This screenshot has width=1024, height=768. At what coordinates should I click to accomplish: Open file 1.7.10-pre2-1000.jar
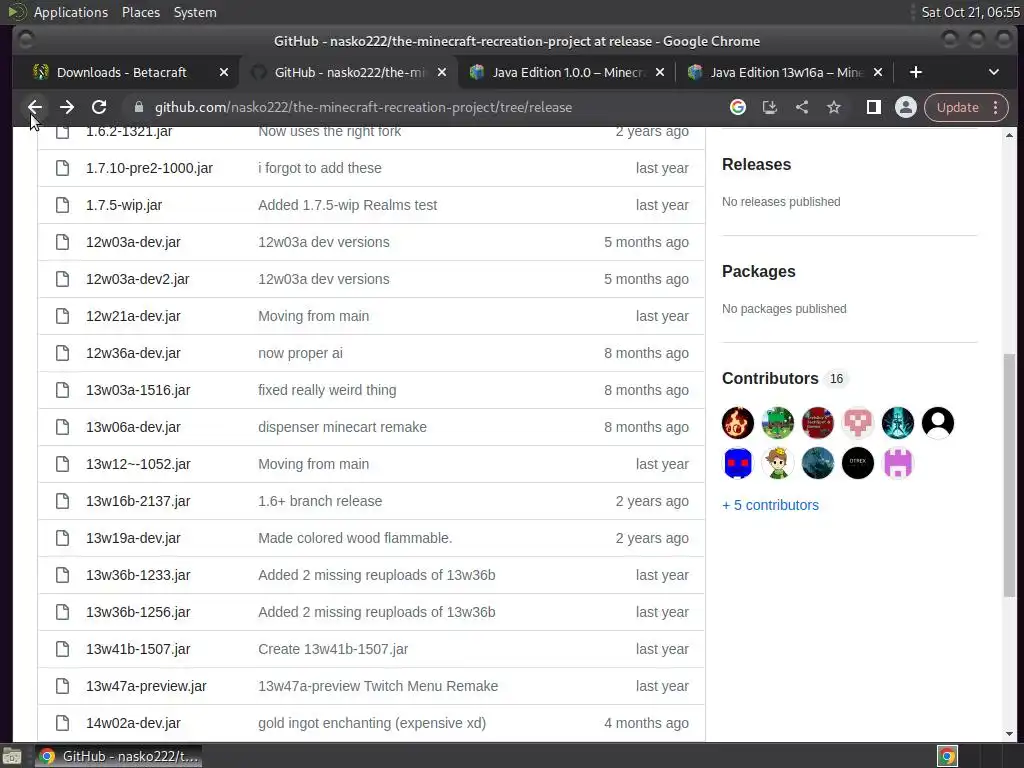pyautogui.click(x=149, y=168)
